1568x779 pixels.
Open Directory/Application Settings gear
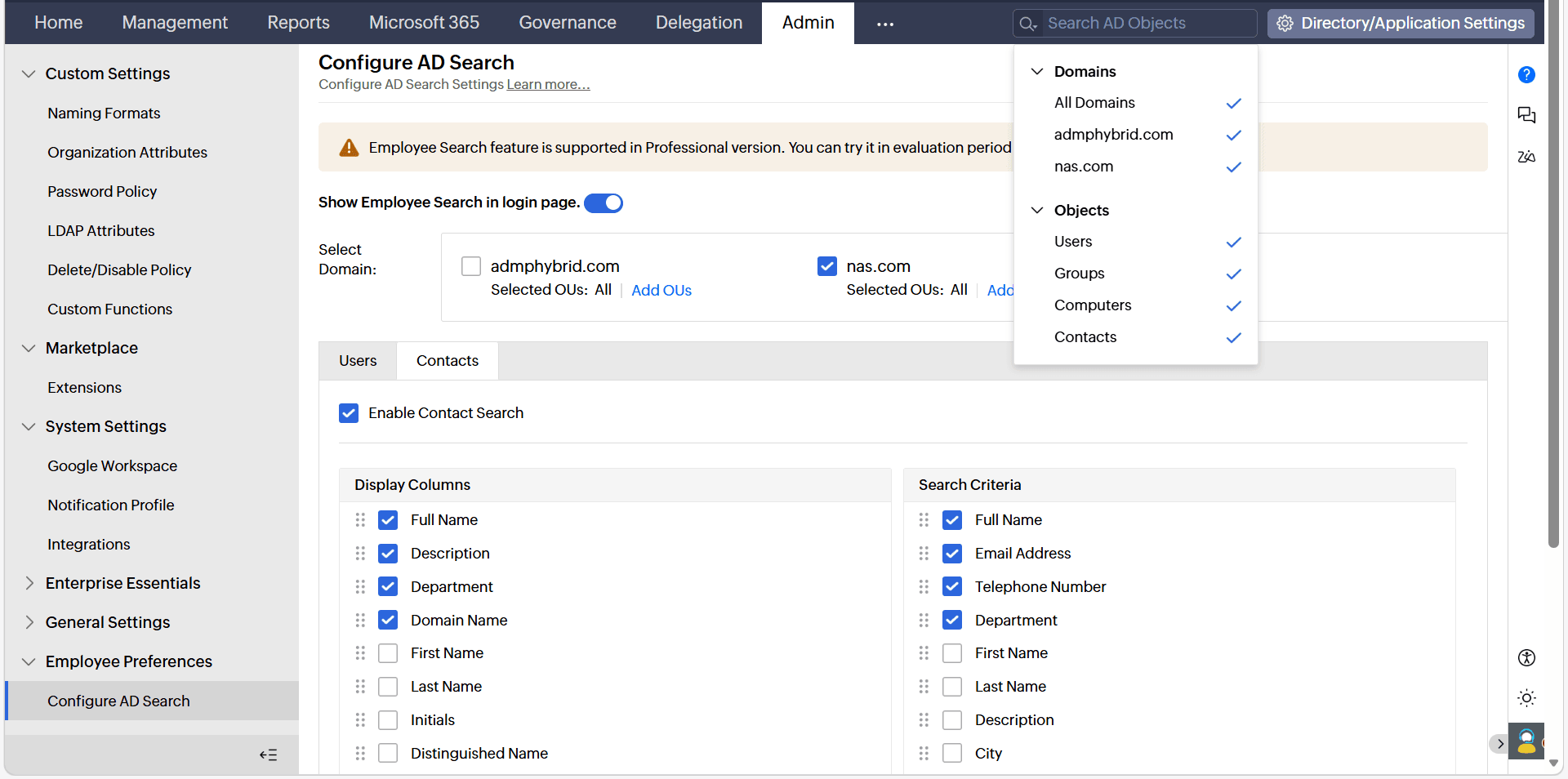click(1284, 23)
